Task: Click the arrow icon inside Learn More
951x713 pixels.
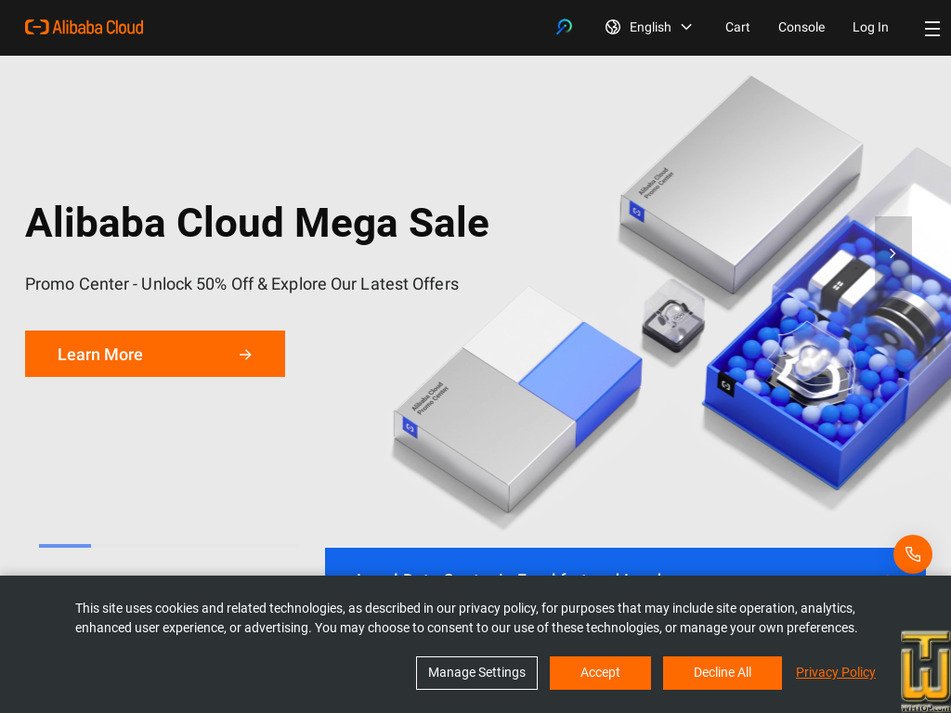Action: tap(245, 354)
